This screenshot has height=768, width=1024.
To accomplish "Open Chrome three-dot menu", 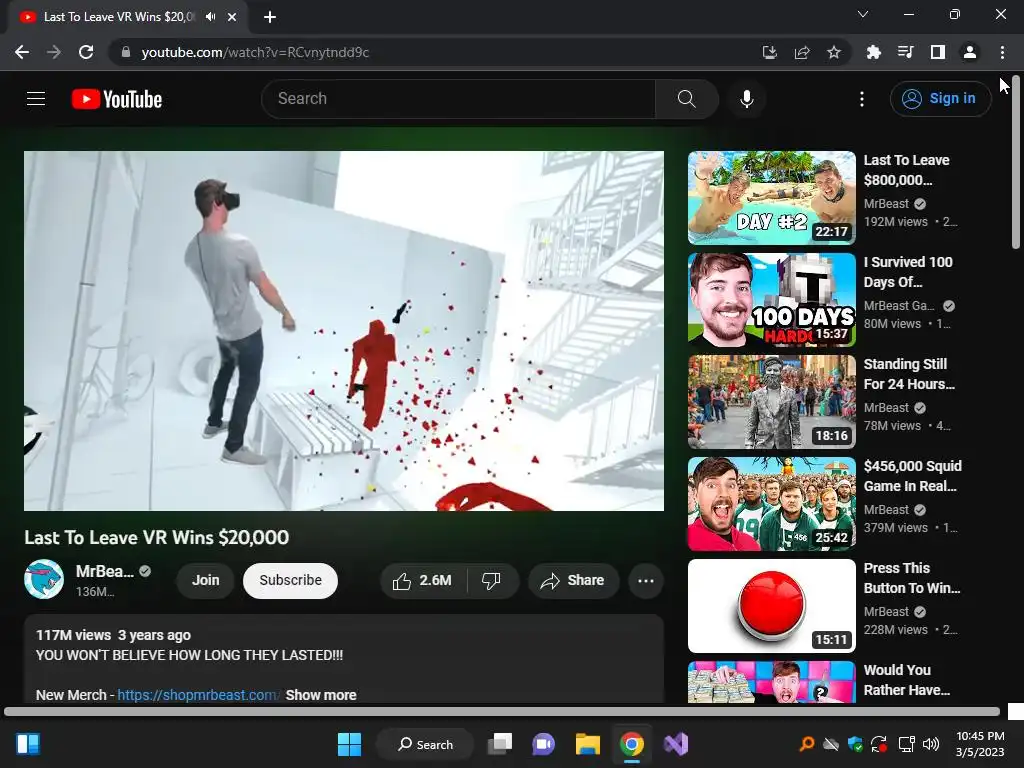I will click(x=1002, y=52).
